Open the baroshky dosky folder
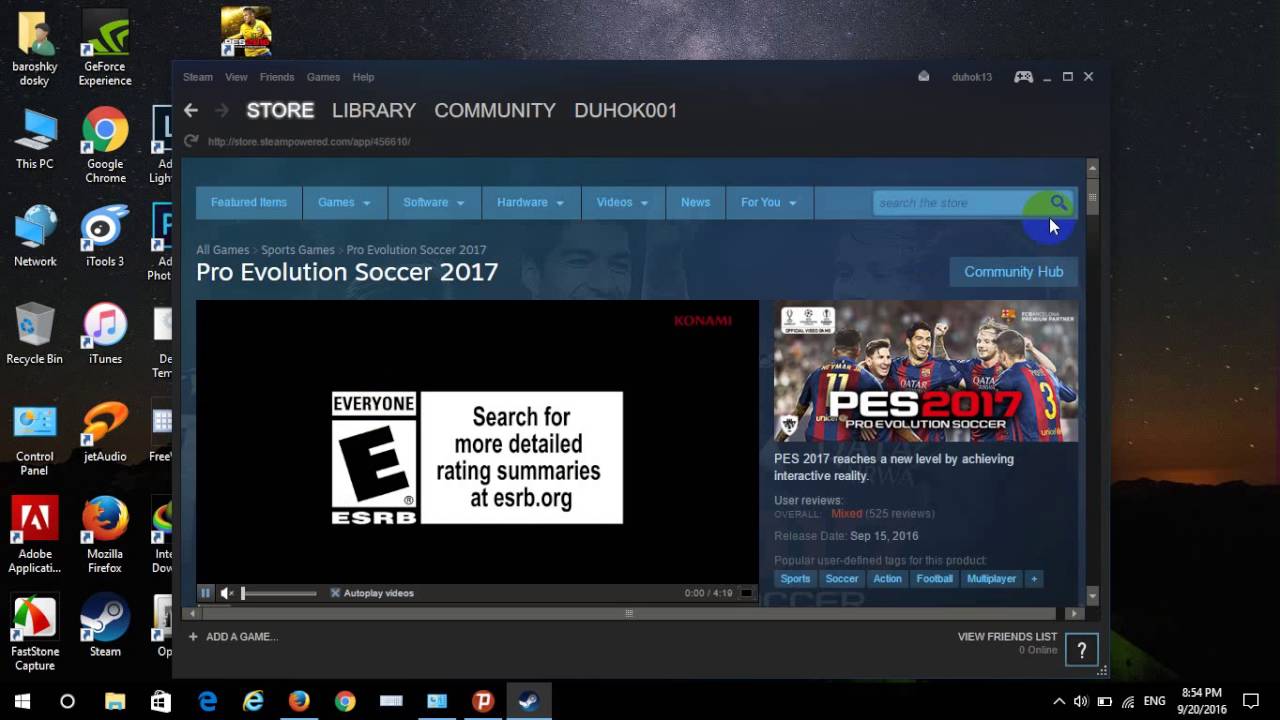This screenshot has height=720, width=1280. coord(34,48)
